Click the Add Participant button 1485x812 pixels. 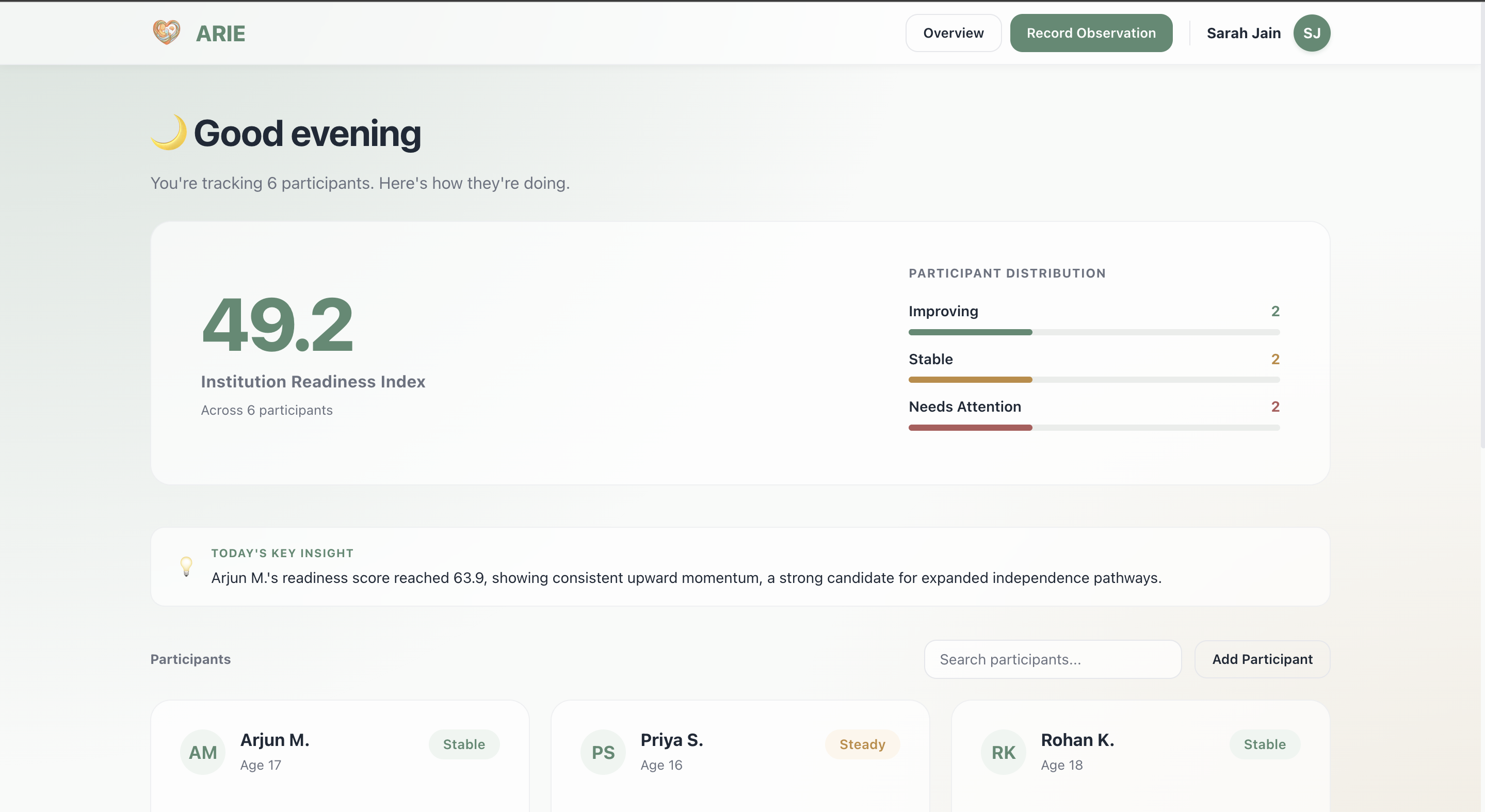[x=1262, y=659]
